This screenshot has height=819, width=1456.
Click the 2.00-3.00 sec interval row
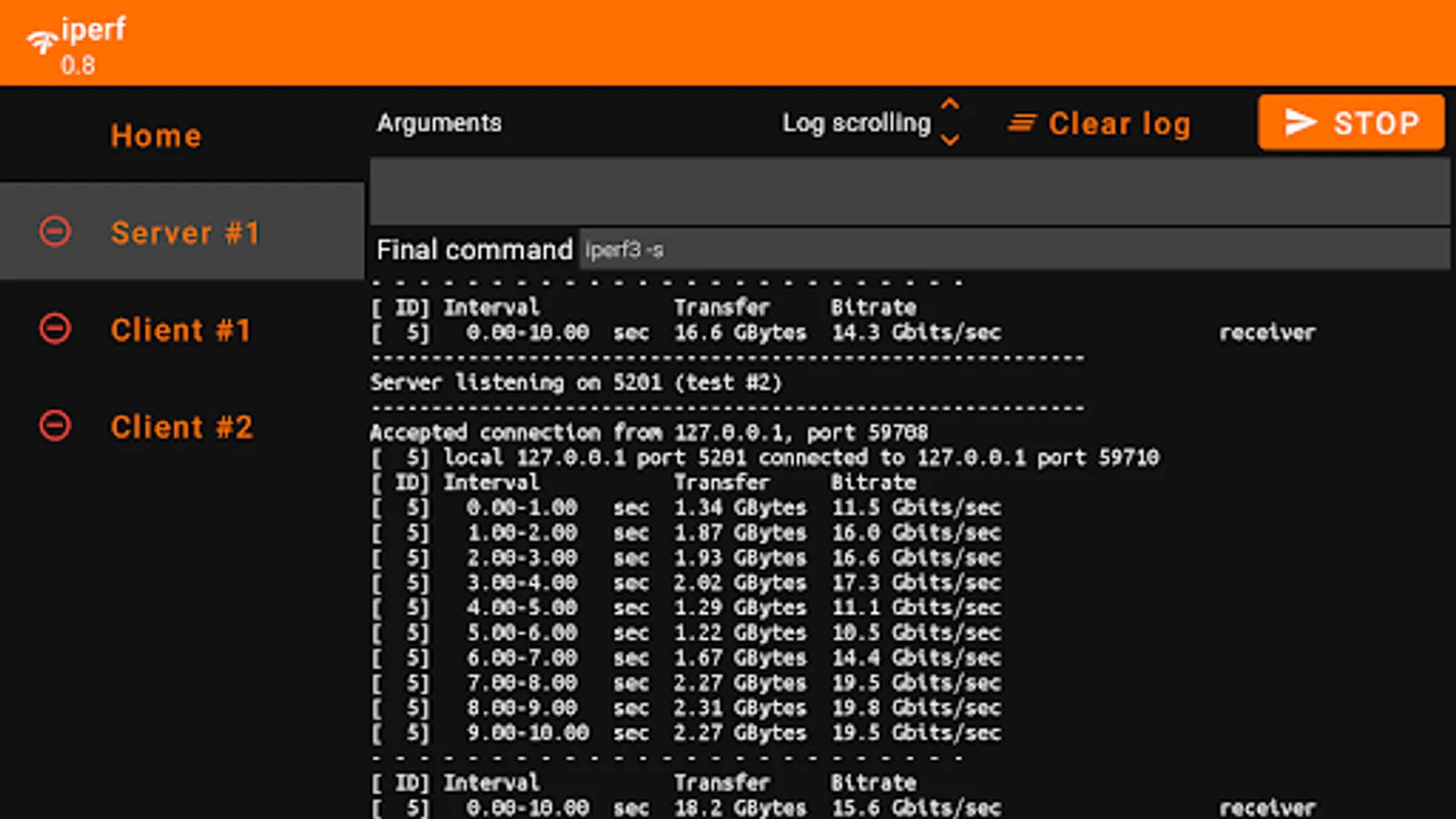[x=686, y=557]
